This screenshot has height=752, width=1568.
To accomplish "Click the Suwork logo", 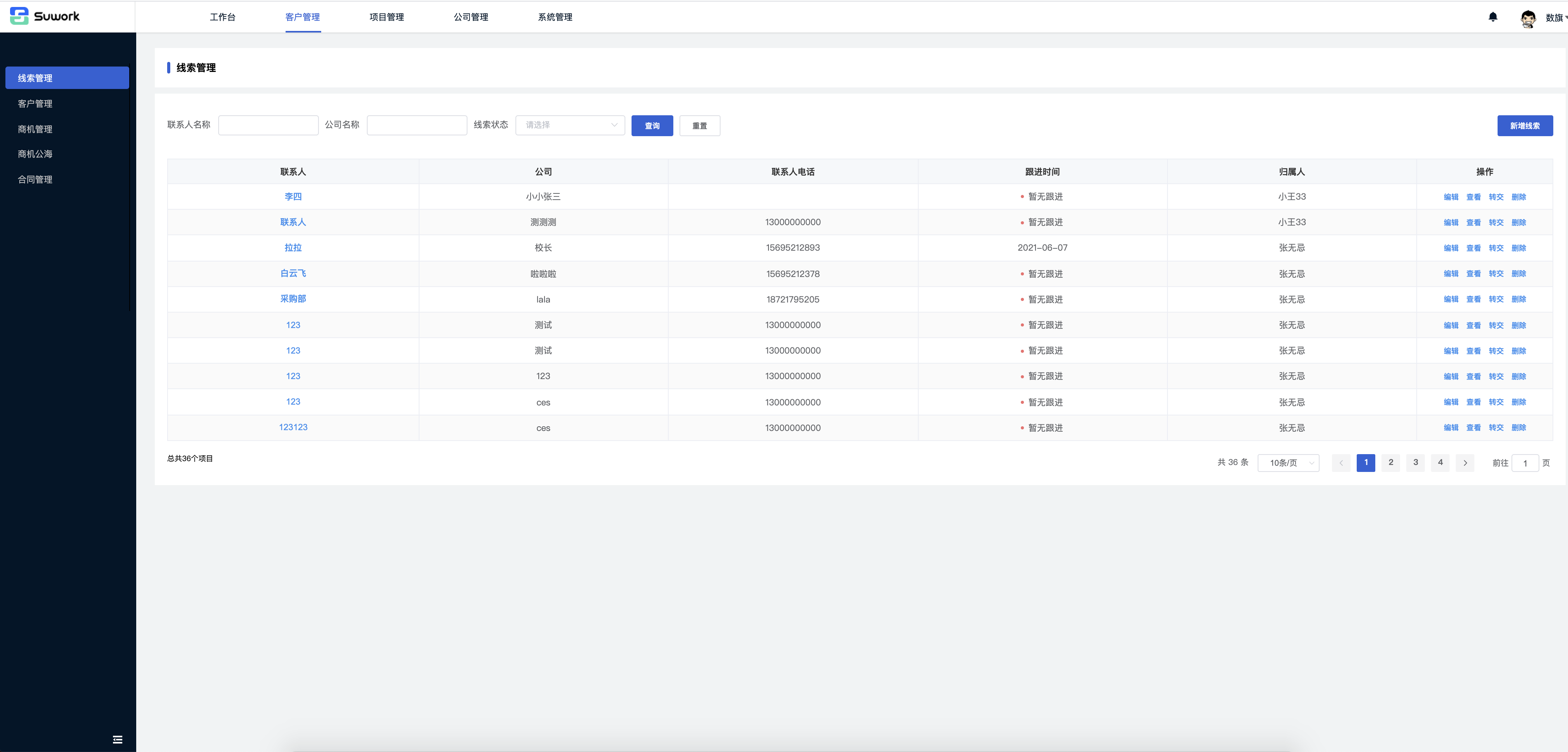I will pos(45,16).
